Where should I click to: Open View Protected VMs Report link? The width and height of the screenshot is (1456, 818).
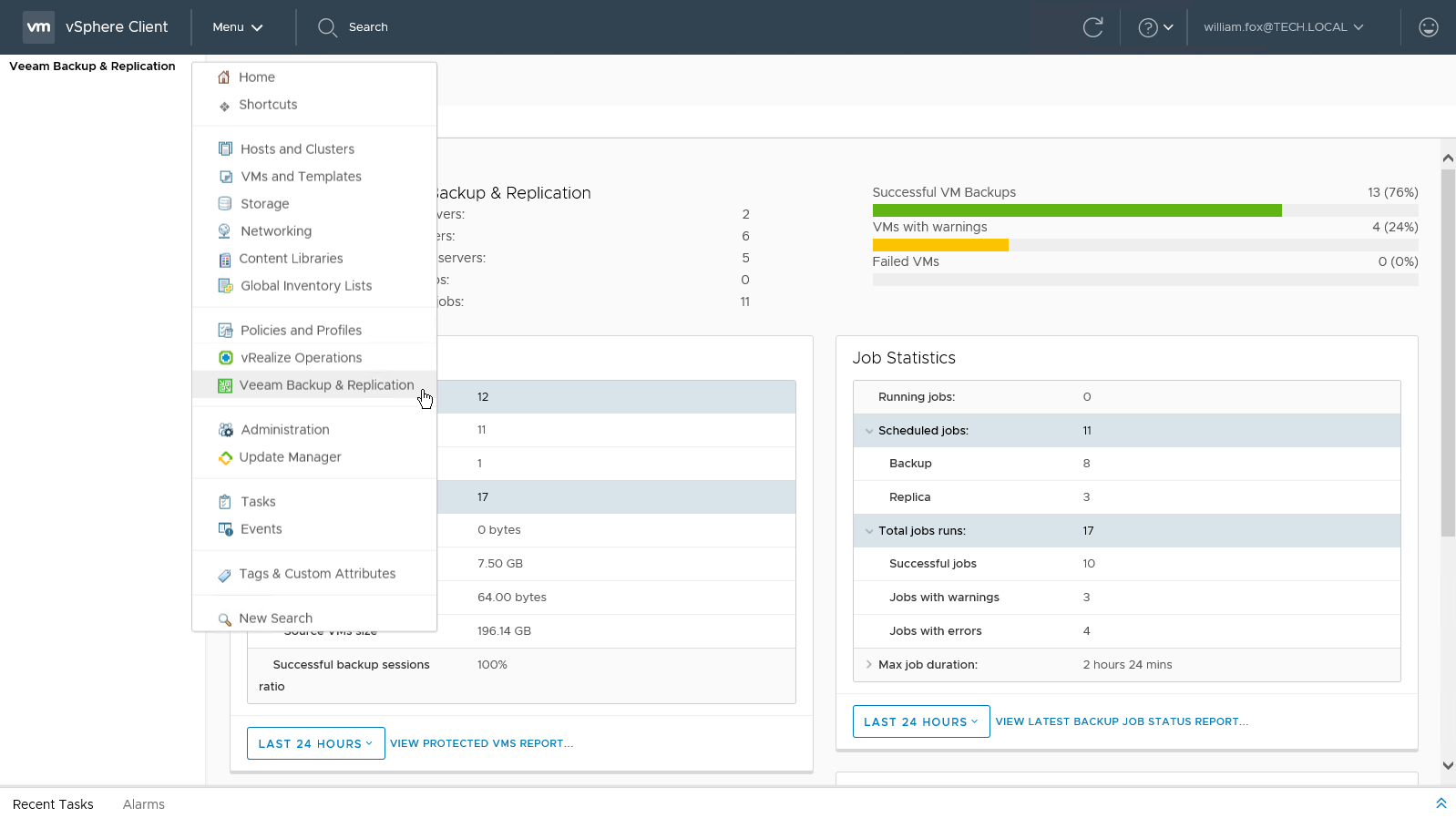click(481, 743)
